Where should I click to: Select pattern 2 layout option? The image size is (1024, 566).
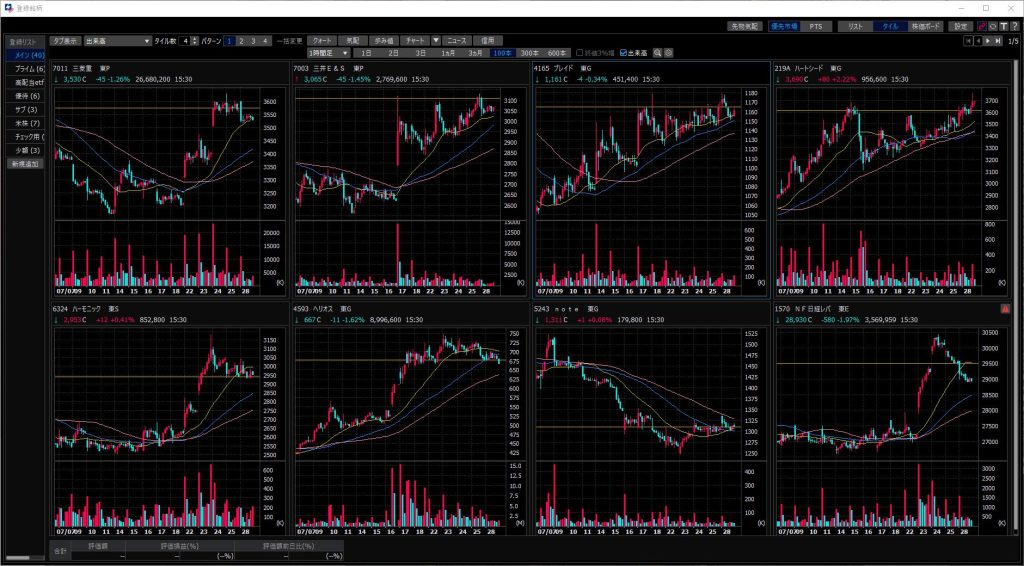241,41
